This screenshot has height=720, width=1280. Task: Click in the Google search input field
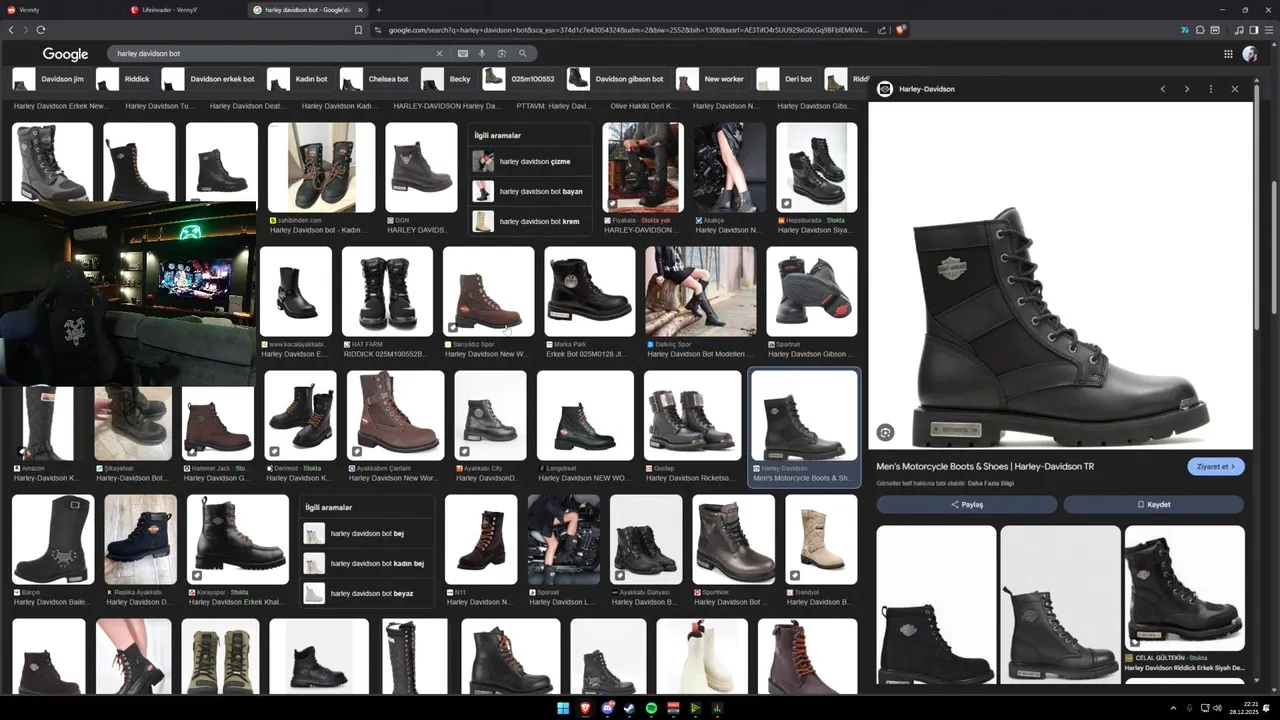(x=270, y=53)
